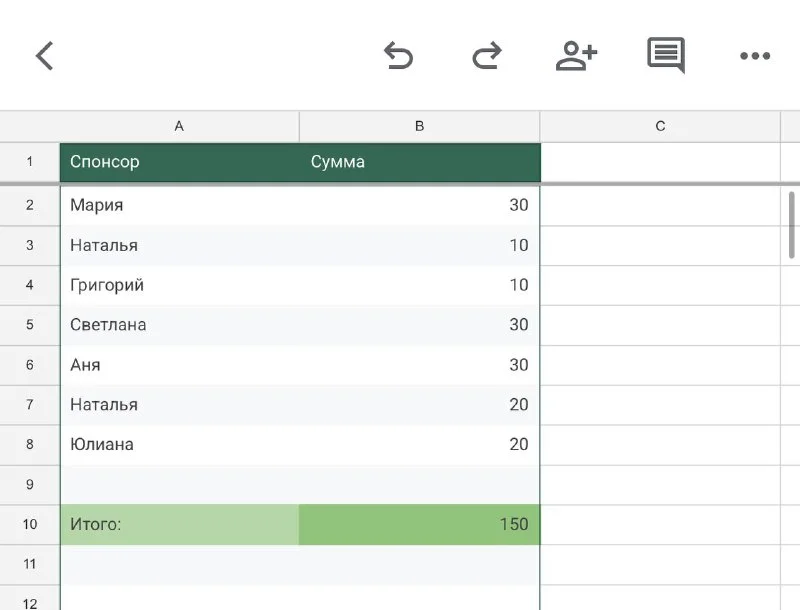Redo the last undone action

click(486, 56)
